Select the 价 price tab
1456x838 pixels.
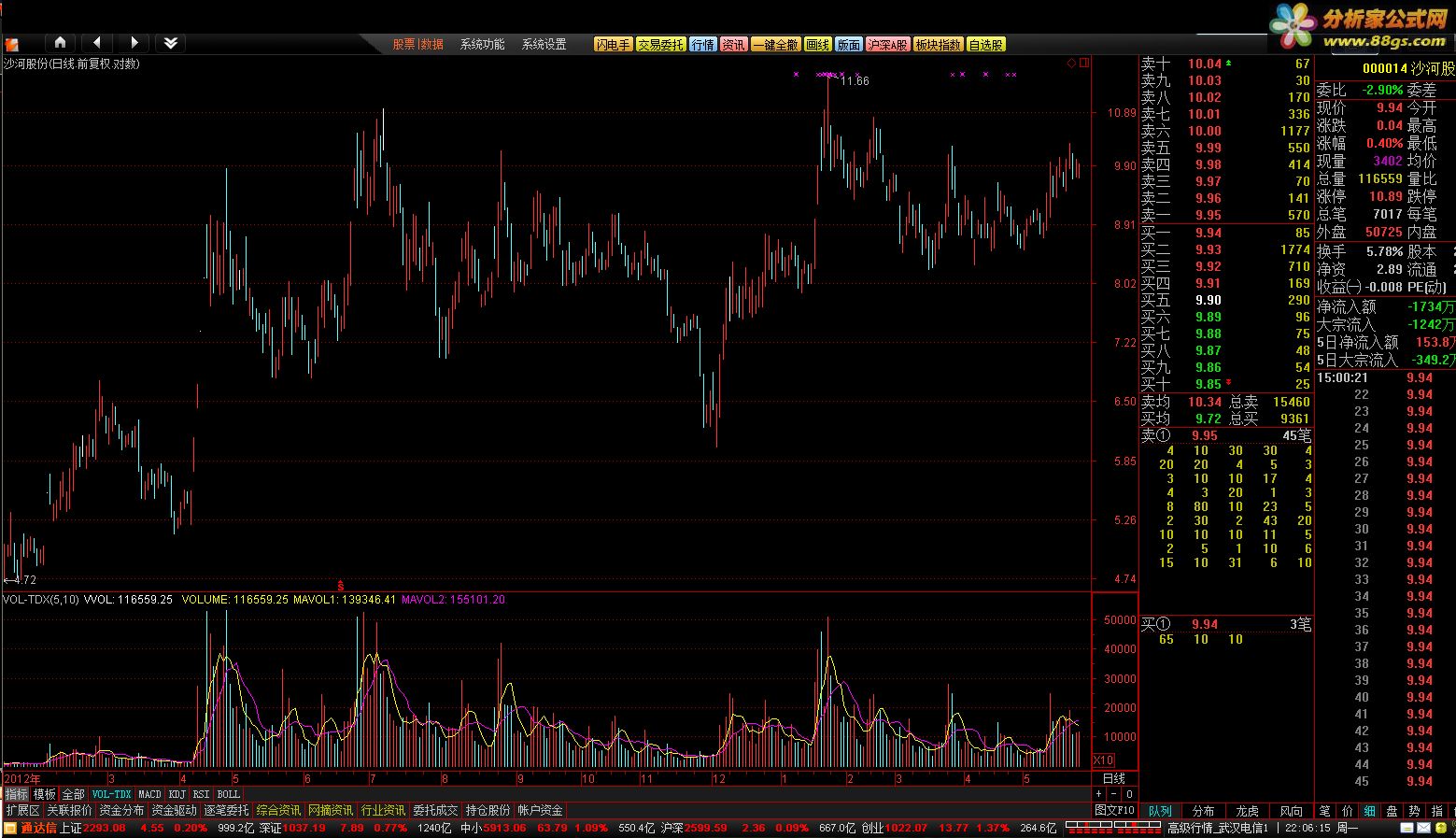pyautogui.click(x=1347, y=811)
